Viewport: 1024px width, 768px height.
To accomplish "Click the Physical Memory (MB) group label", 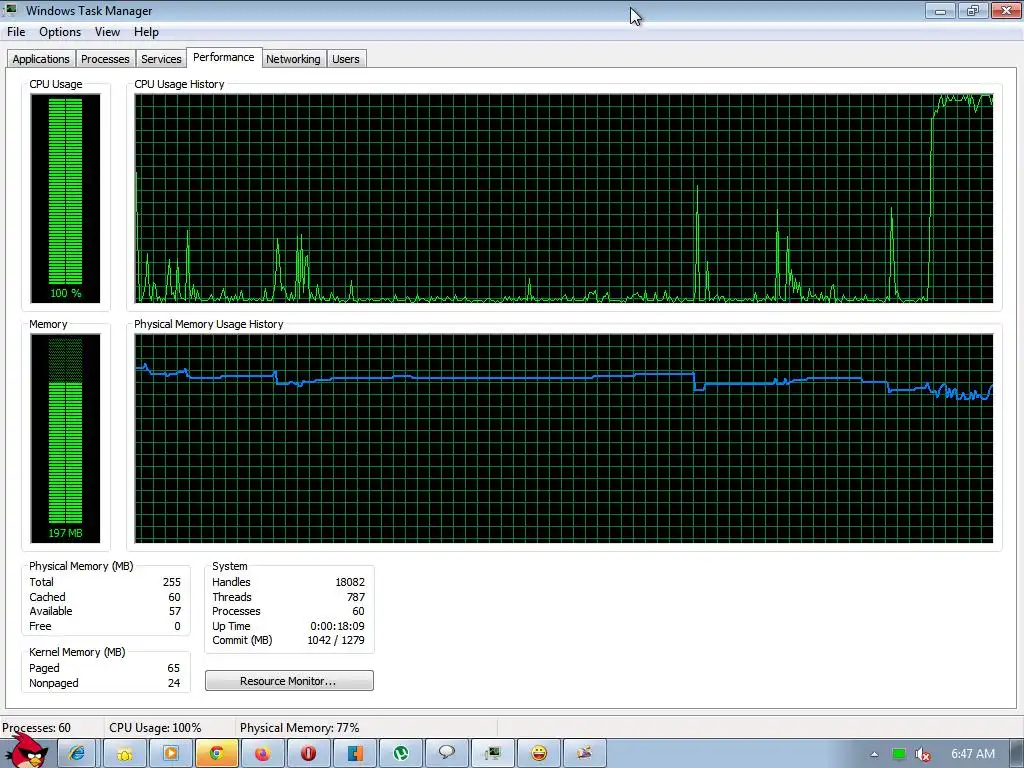I will pyautogui.click(x=81, y=566).
